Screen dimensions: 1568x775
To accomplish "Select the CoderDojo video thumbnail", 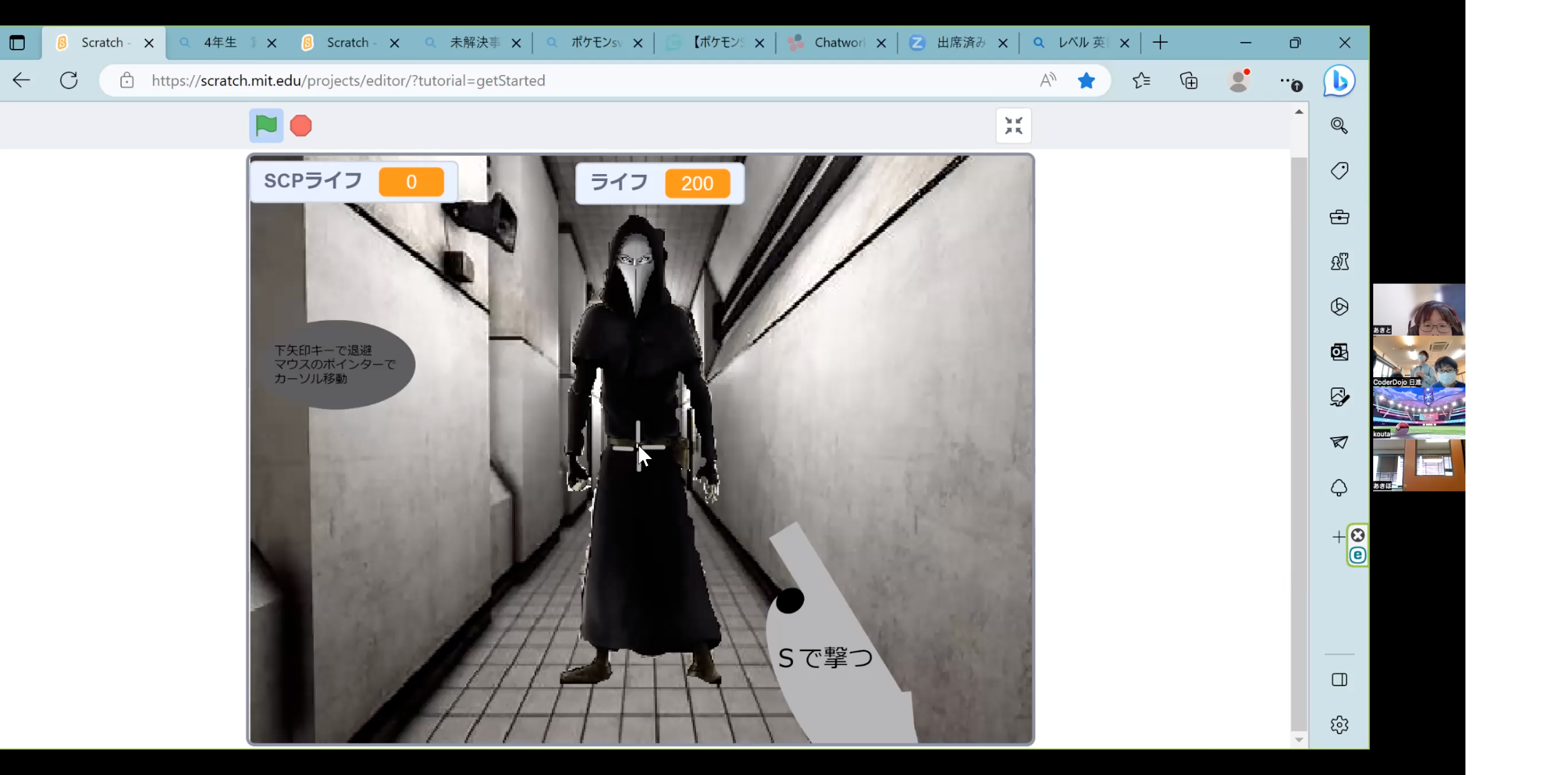I will click(1419, 361).
